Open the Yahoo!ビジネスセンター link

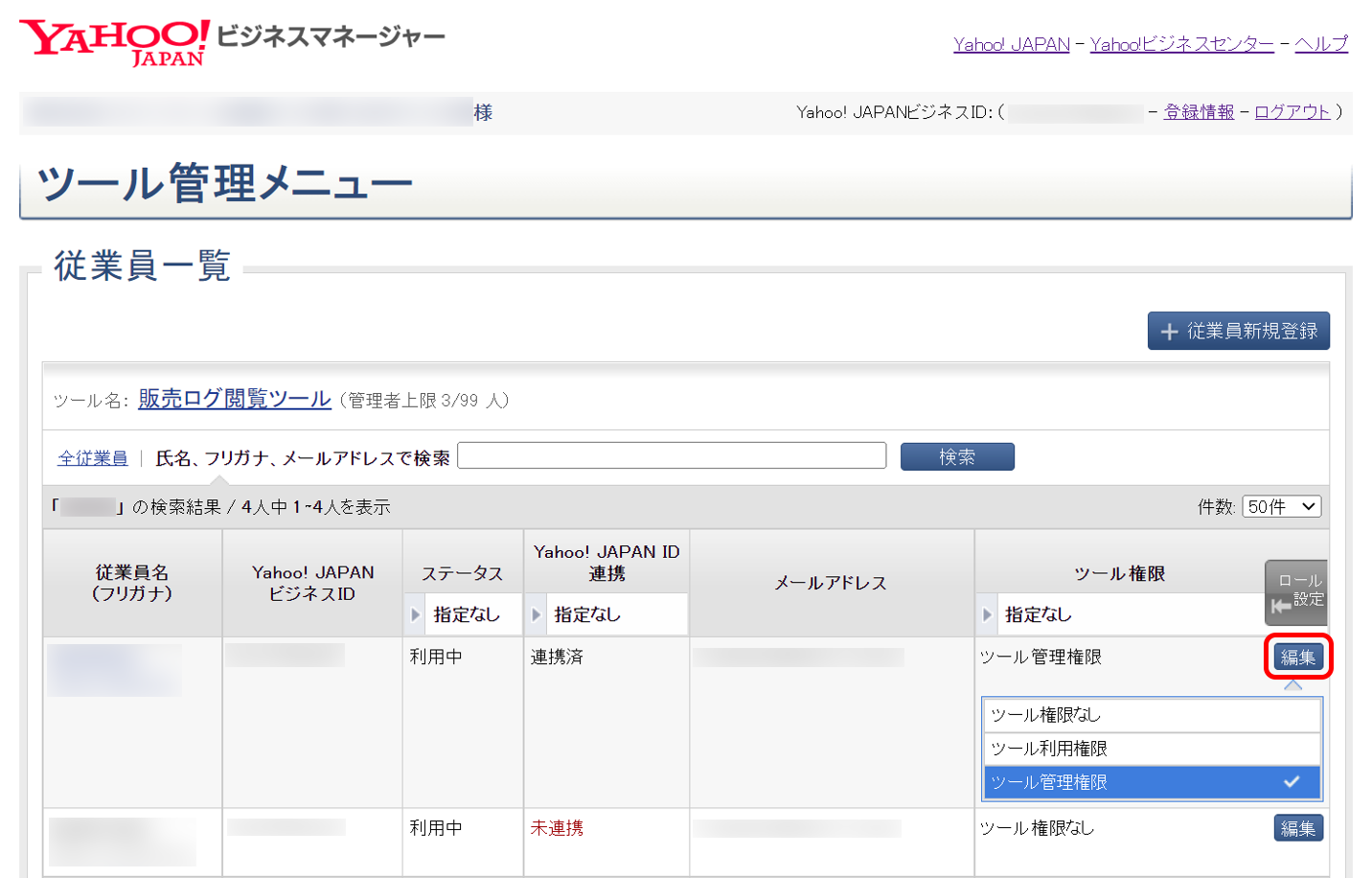pos(1181,44)
